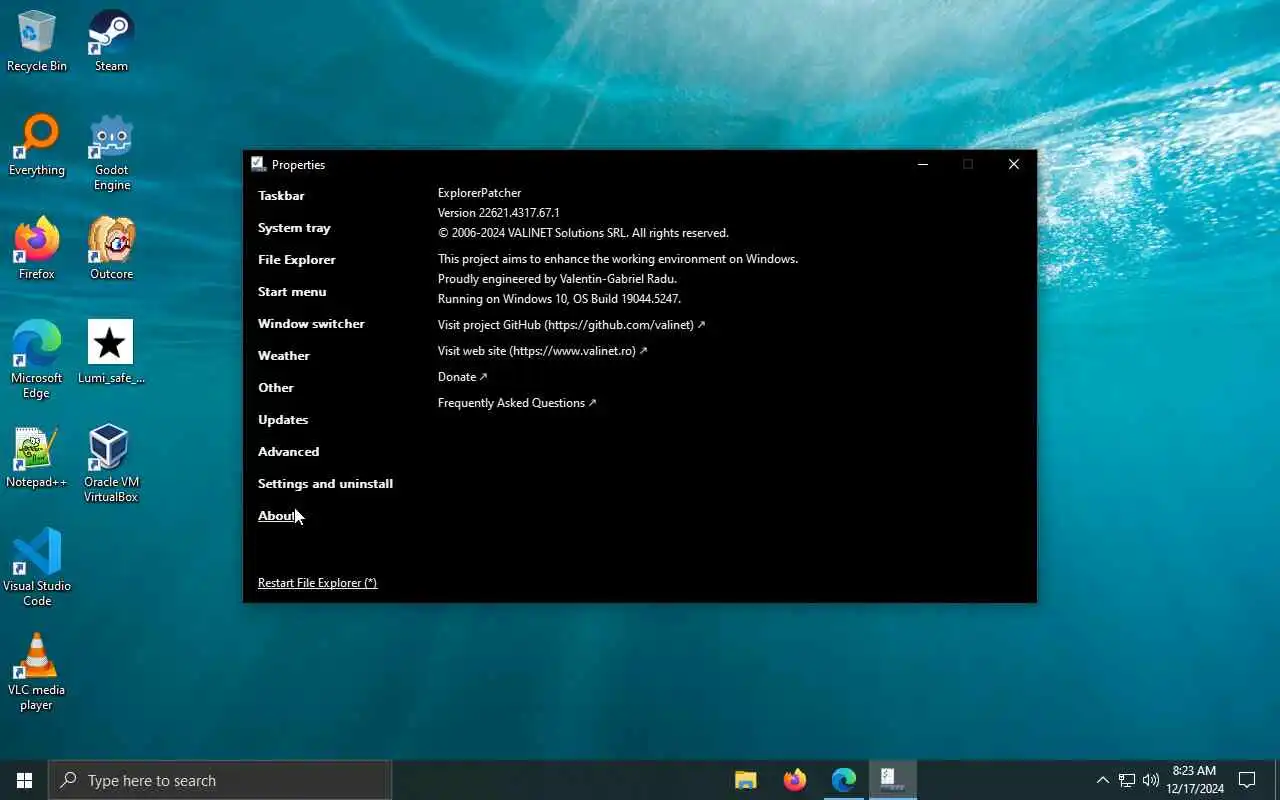This screenshot has width=1280, height=800.
Task: Open Settings and uninstall section
Action: (x=325, y=484)
